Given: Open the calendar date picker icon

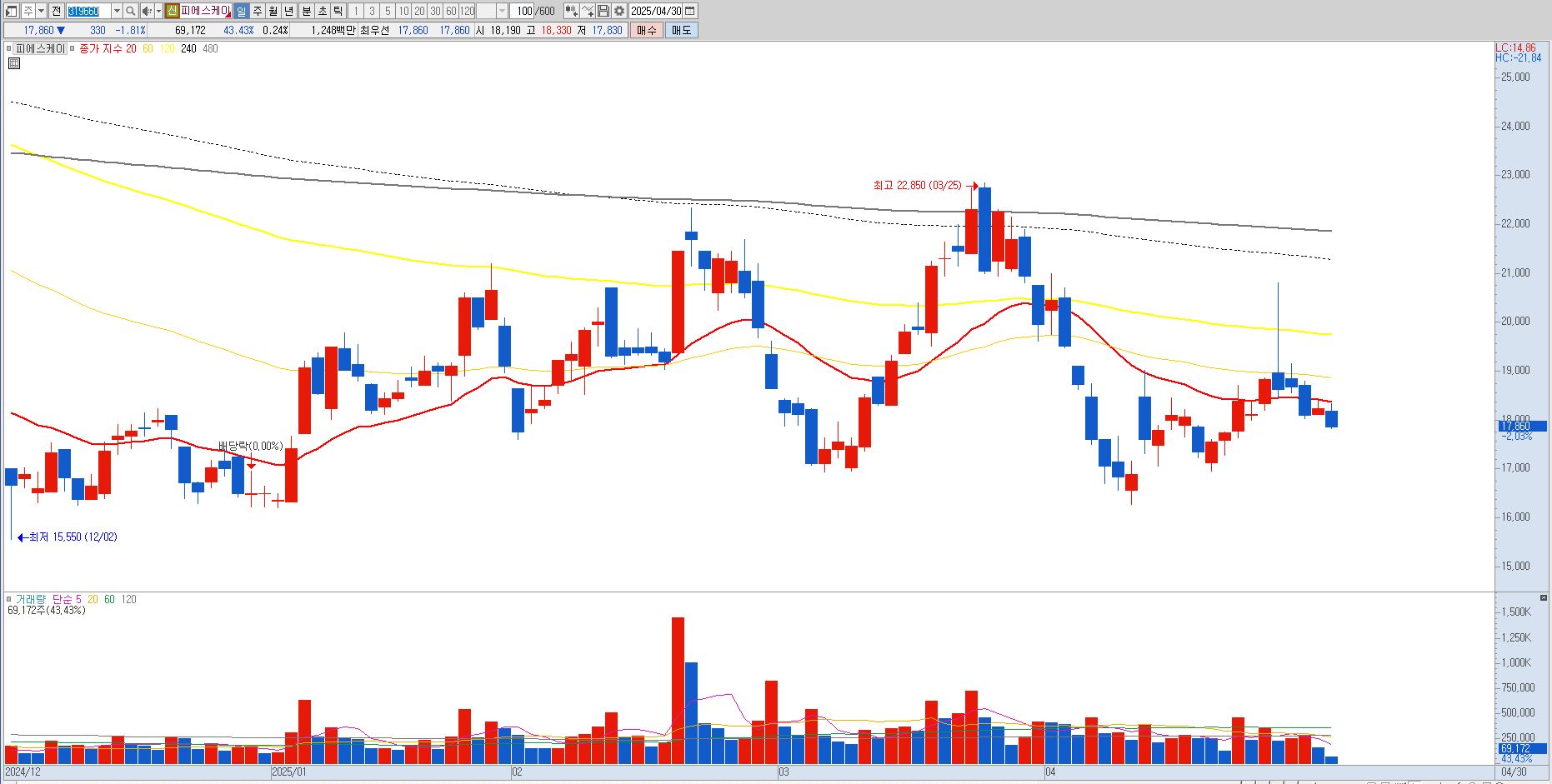Looking at the screenshot, I should (x=689, y=11).
